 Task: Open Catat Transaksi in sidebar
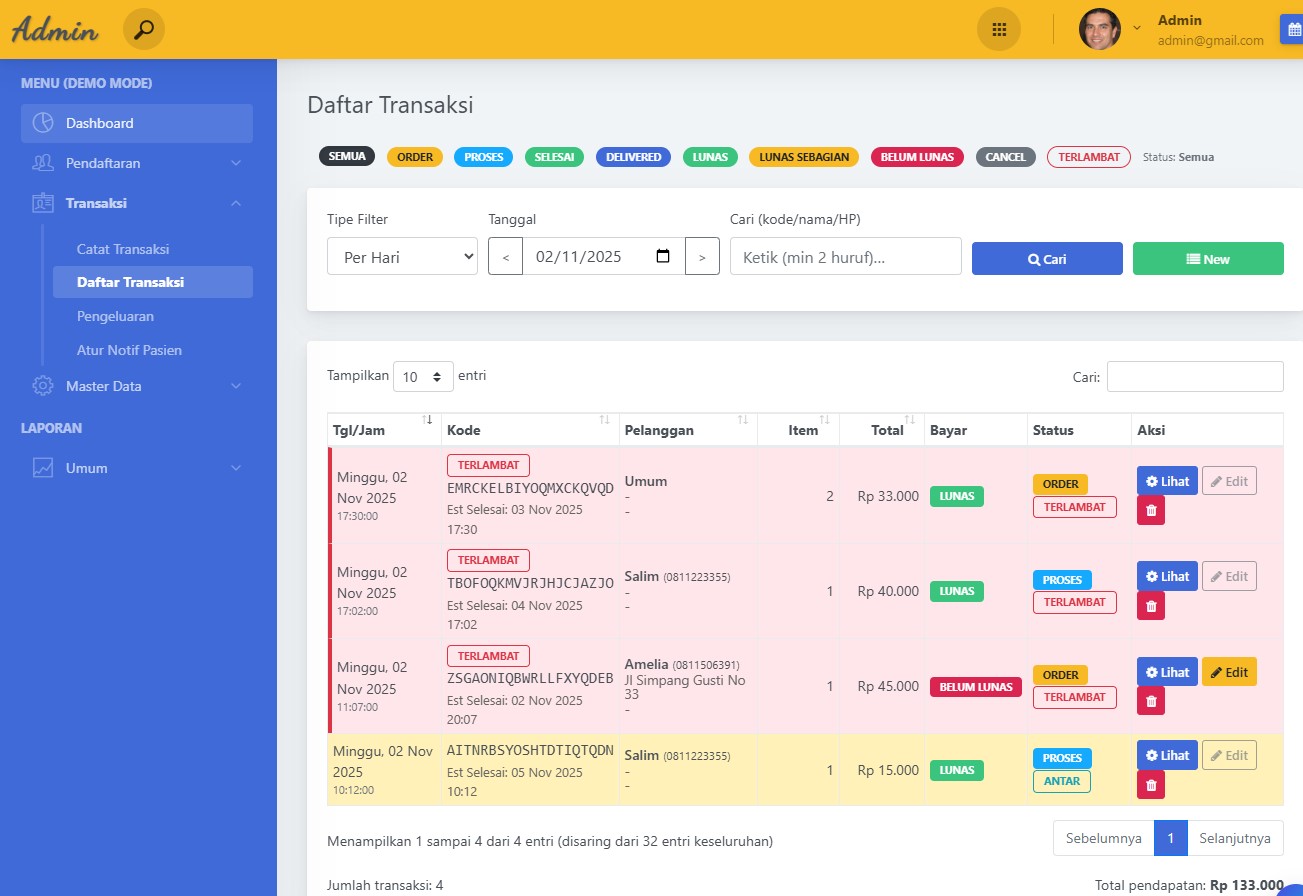point(123,249)
